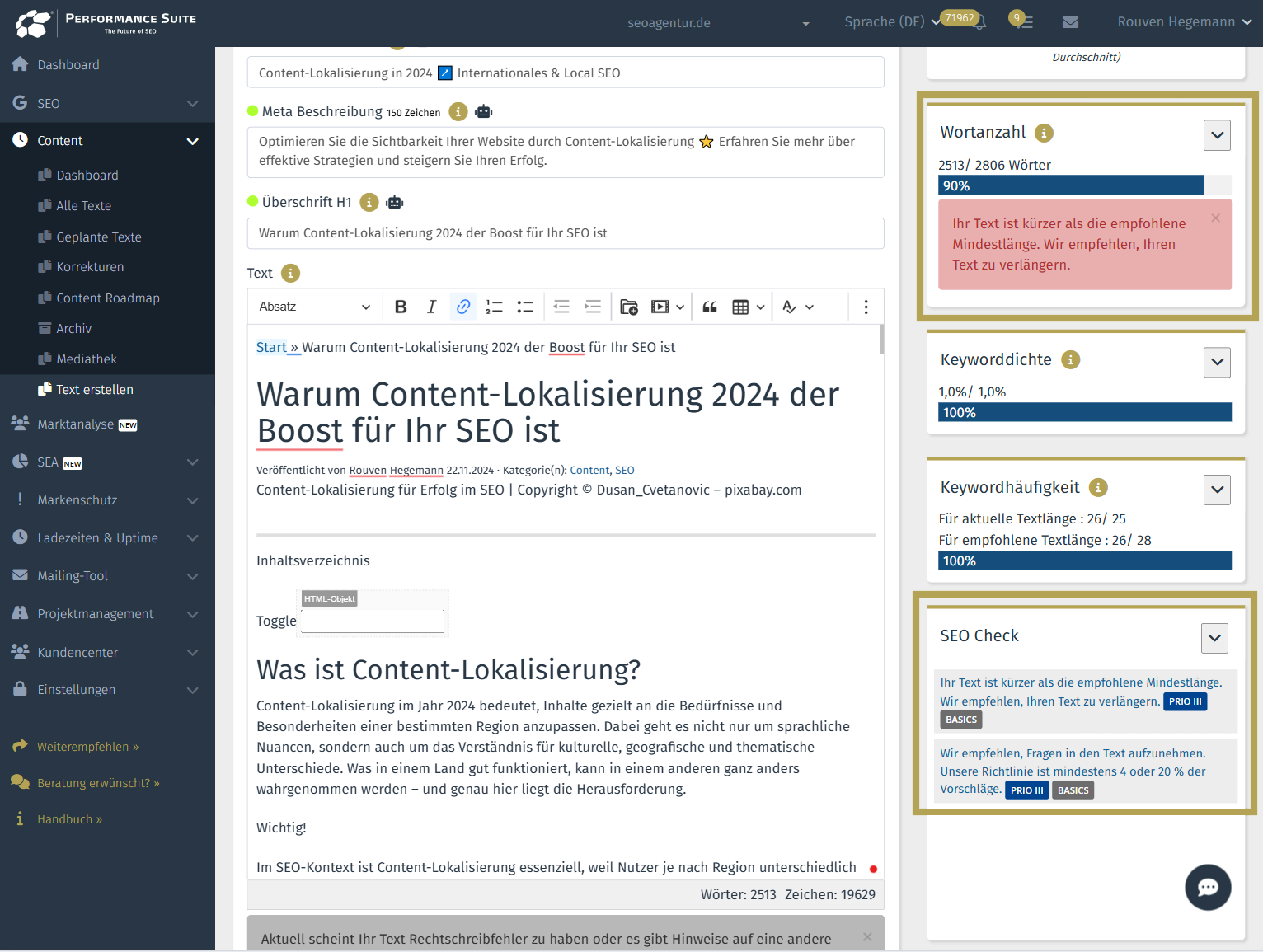Toggle bold formatting in the text editor

[401, 306]
